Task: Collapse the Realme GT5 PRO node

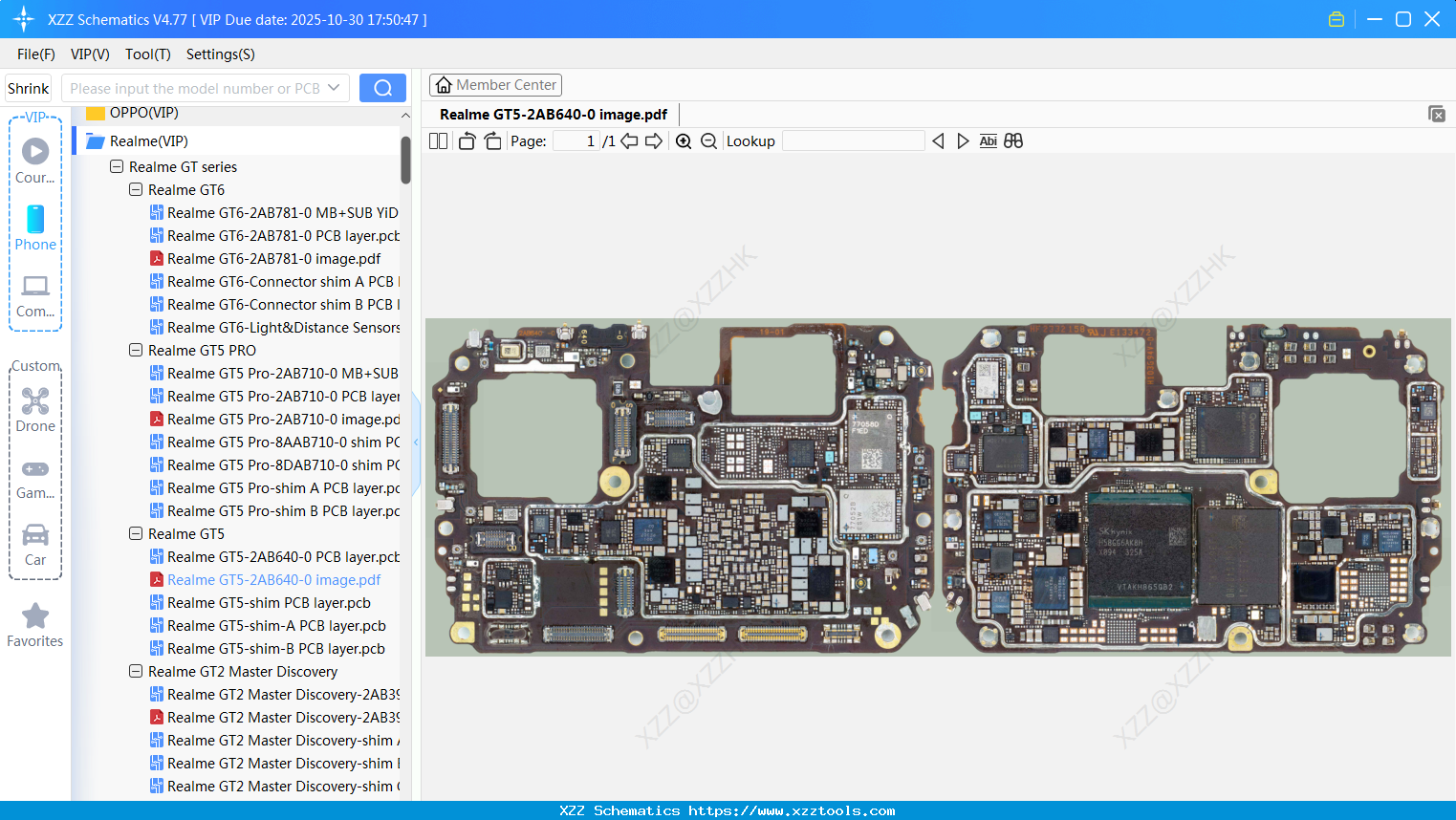Action: (x=136, y=350)
